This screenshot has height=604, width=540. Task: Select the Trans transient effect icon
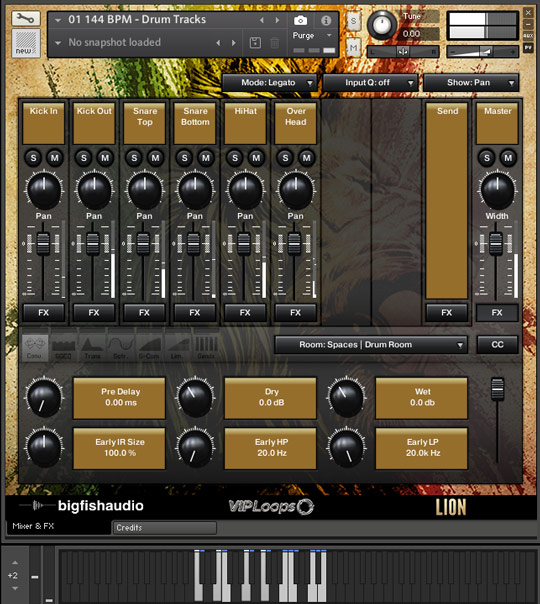point(92,347)
